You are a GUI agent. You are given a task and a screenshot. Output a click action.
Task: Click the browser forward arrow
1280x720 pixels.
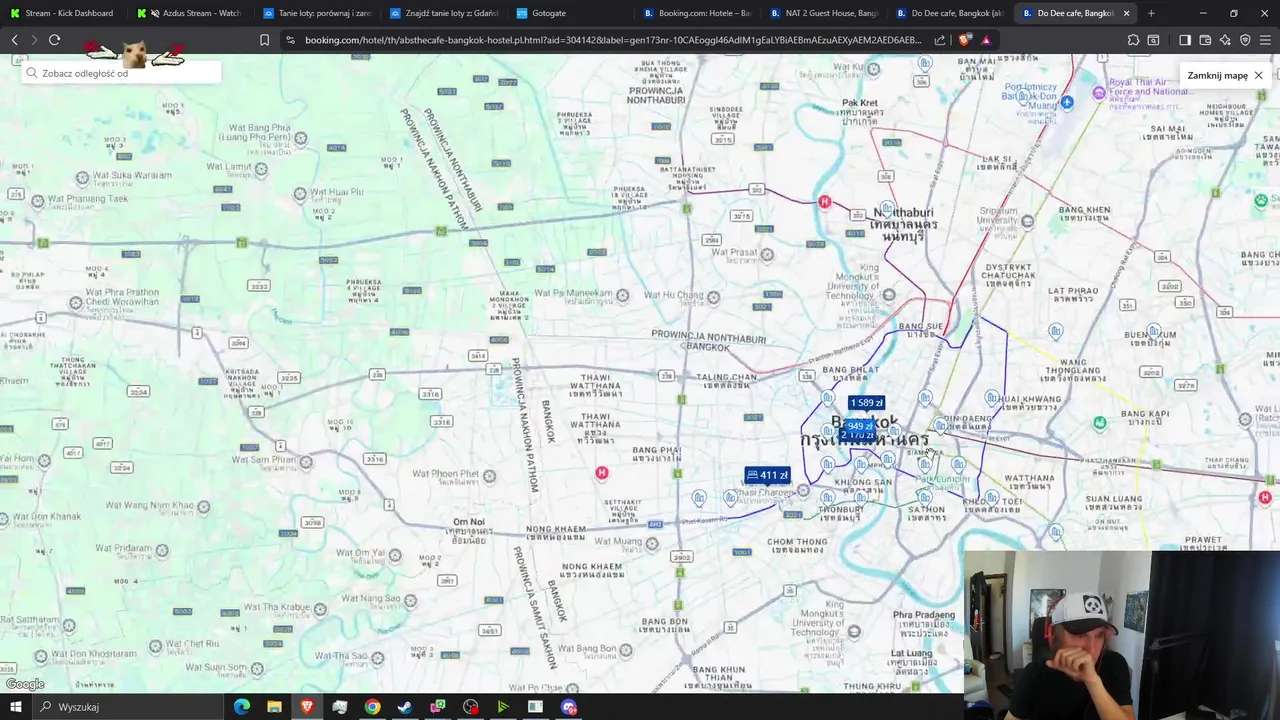pos(34,40)
